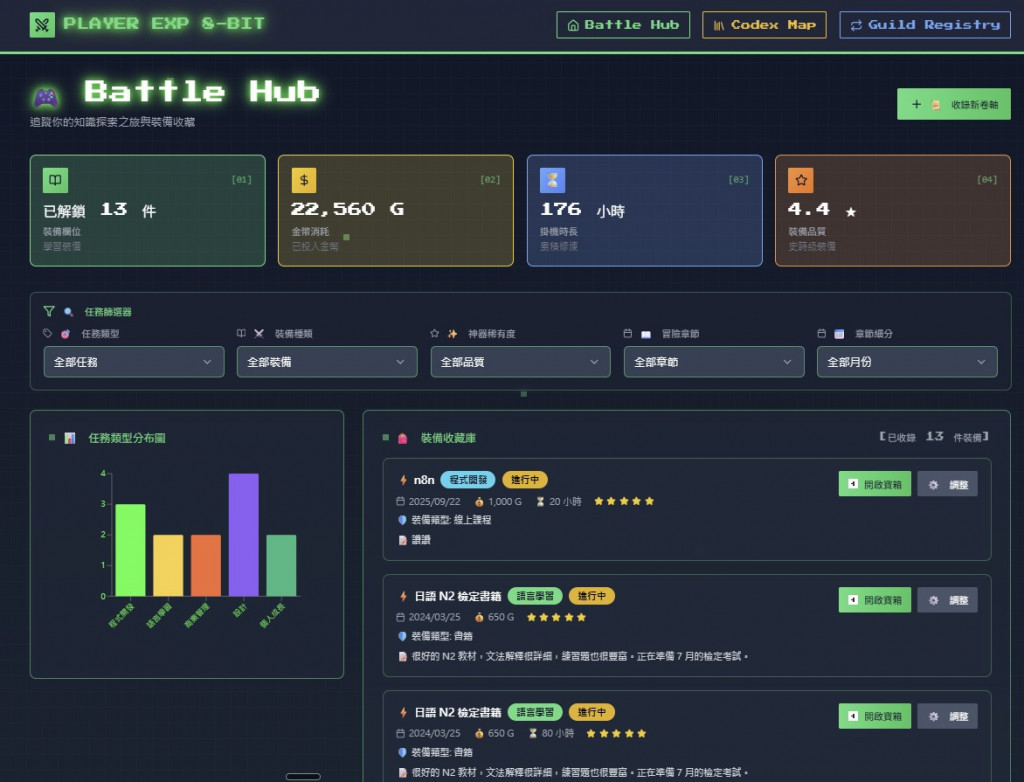The width and height of the screenshot is (1024, 782).
Task: Click the 追蹤你的知識探索之旅與裝備收藏 subtitle
Action: [x=112, y=122]
